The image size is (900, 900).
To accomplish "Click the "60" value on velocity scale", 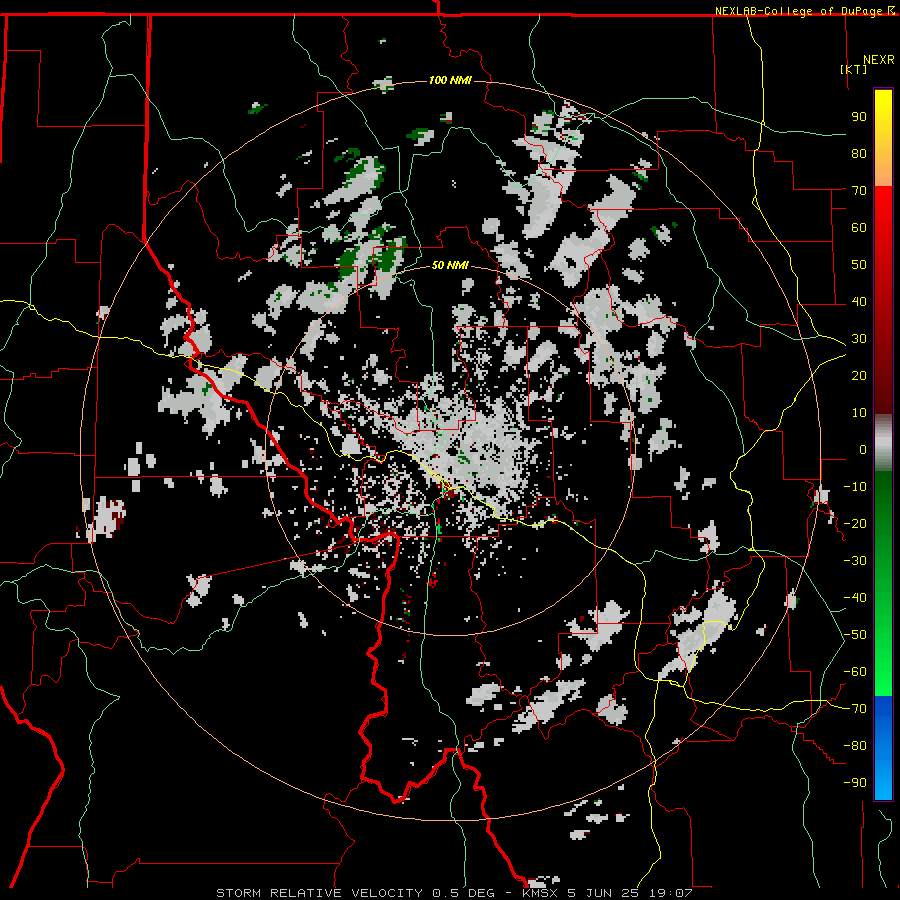I will 859,228.
